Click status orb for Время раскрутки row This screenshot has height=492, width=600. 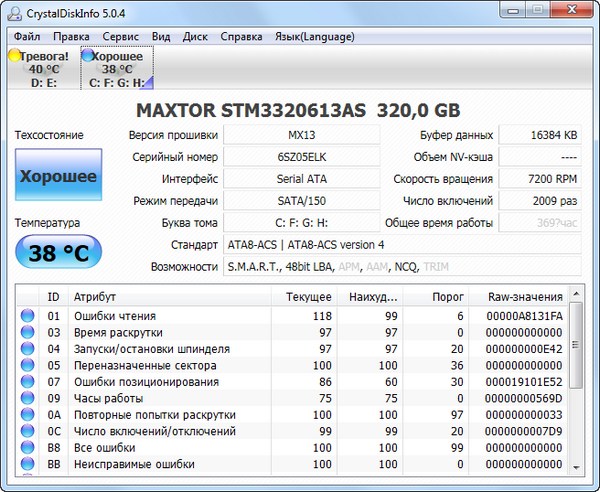[x=27, y=332]
